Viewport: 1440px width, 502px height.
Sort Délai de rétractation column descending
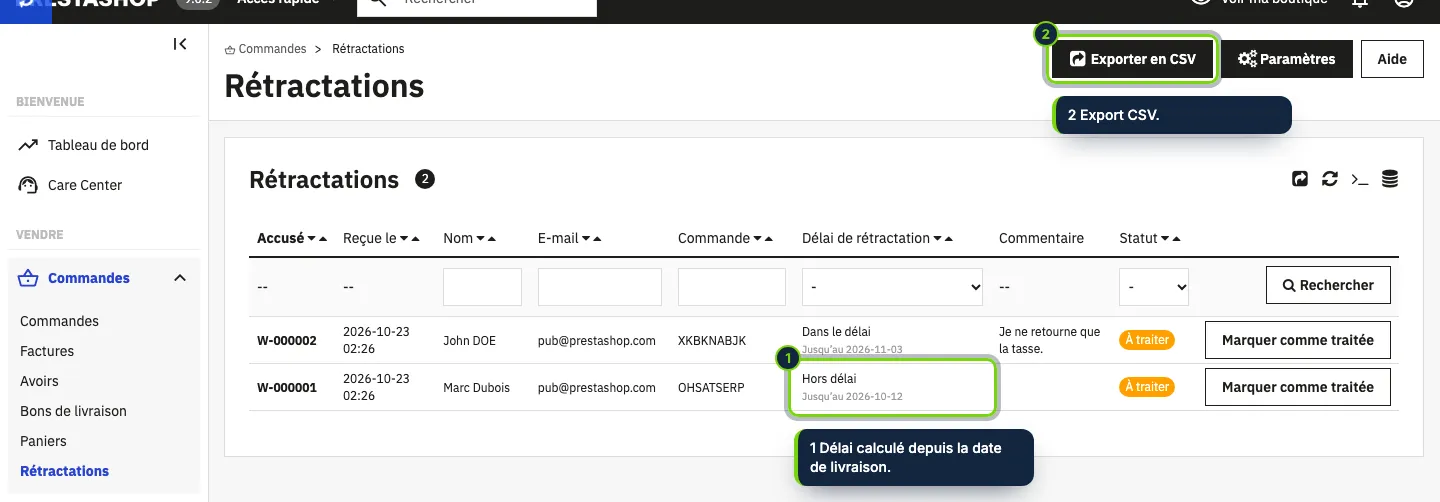click(x=938, y=239)
